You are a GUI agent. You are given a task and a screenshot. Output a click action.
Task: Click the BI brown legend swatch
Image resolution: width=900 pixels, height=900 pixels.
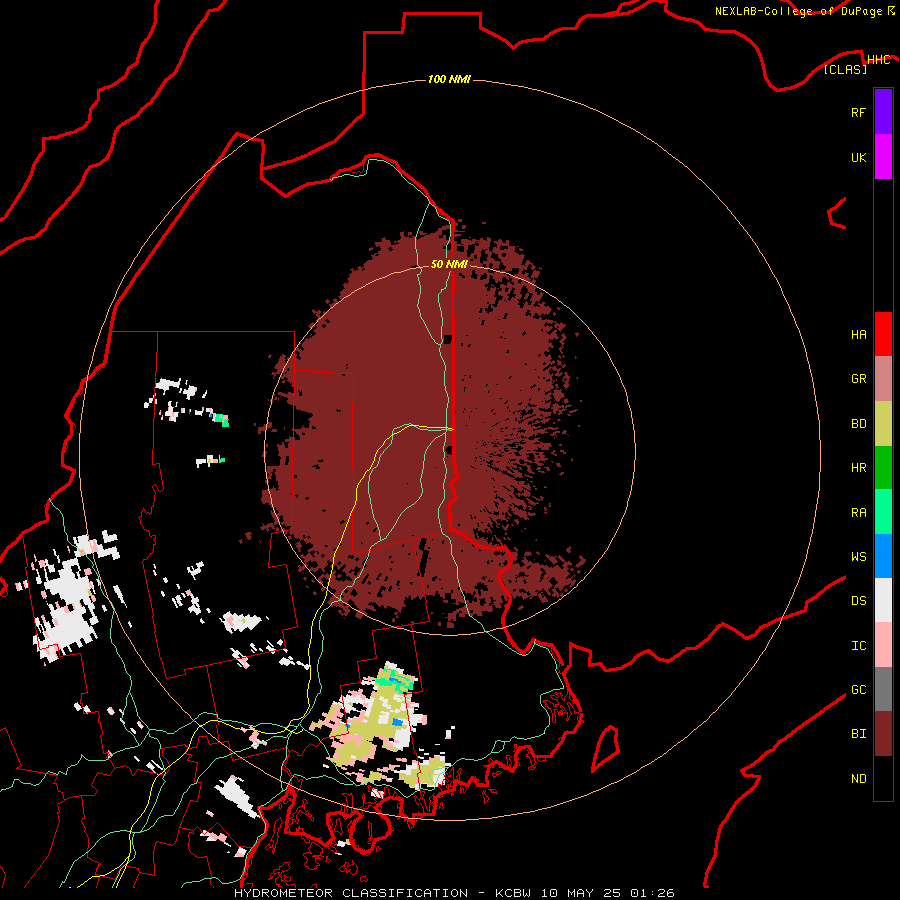883,734
